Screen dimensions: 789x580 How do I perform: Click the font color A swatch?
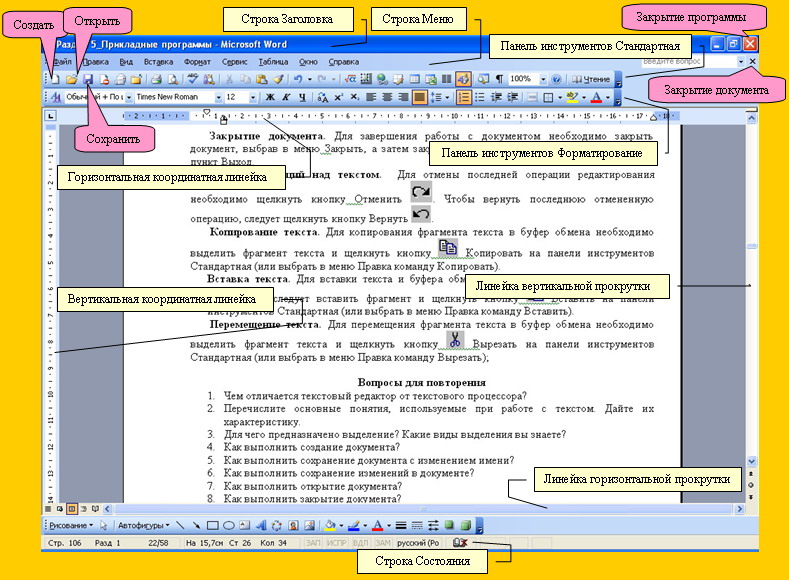595,98
